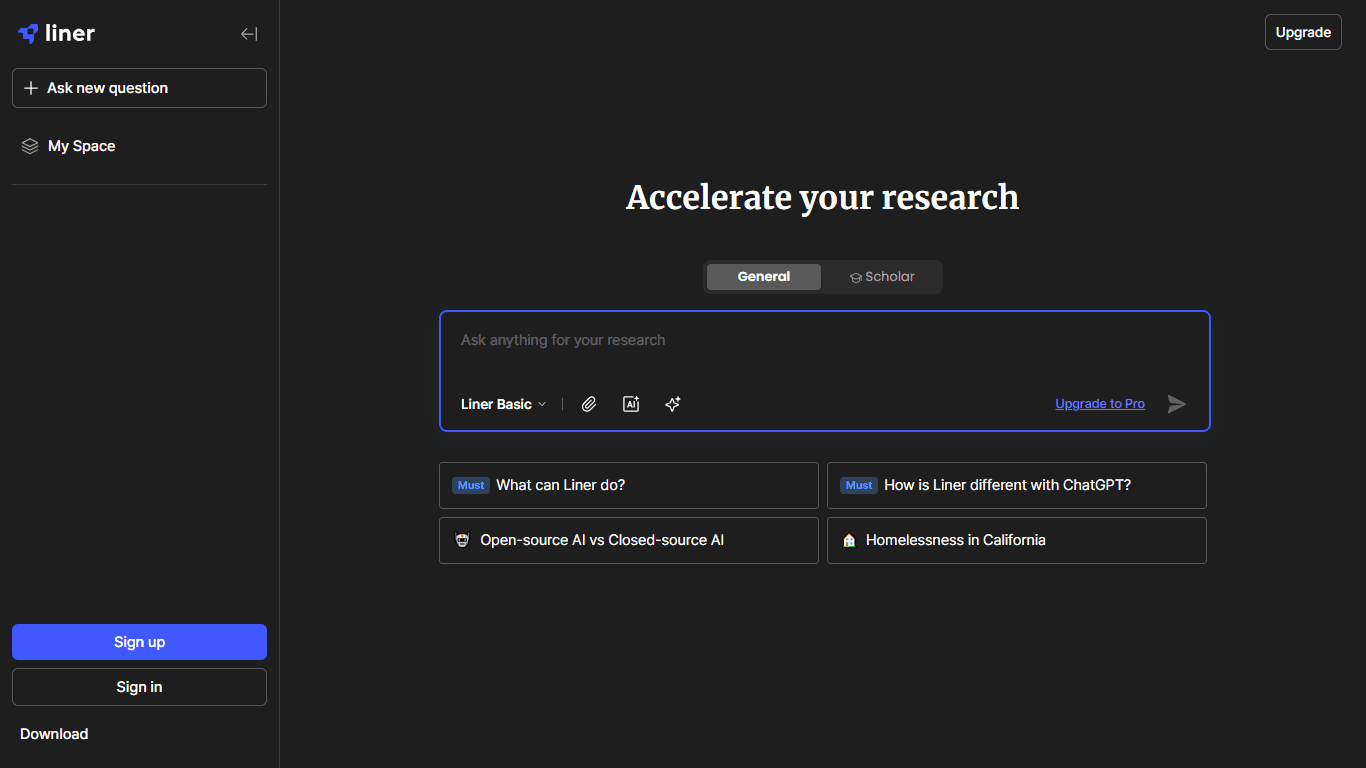
Task: Expand the model selector chevron
Action: point(543,404)
